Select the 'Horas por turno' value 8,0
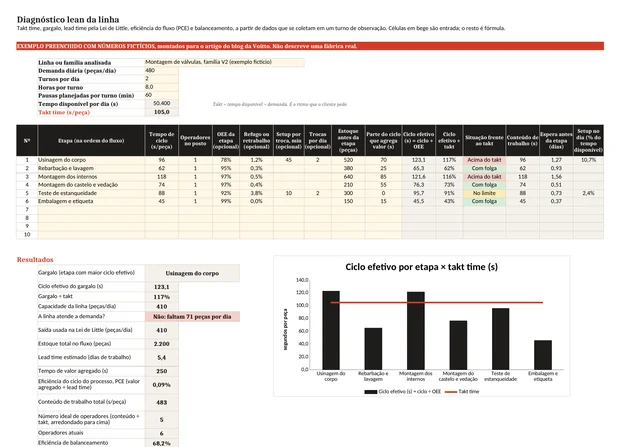The height and width of the screenshot is (447, 620). [x=162, y=87]
